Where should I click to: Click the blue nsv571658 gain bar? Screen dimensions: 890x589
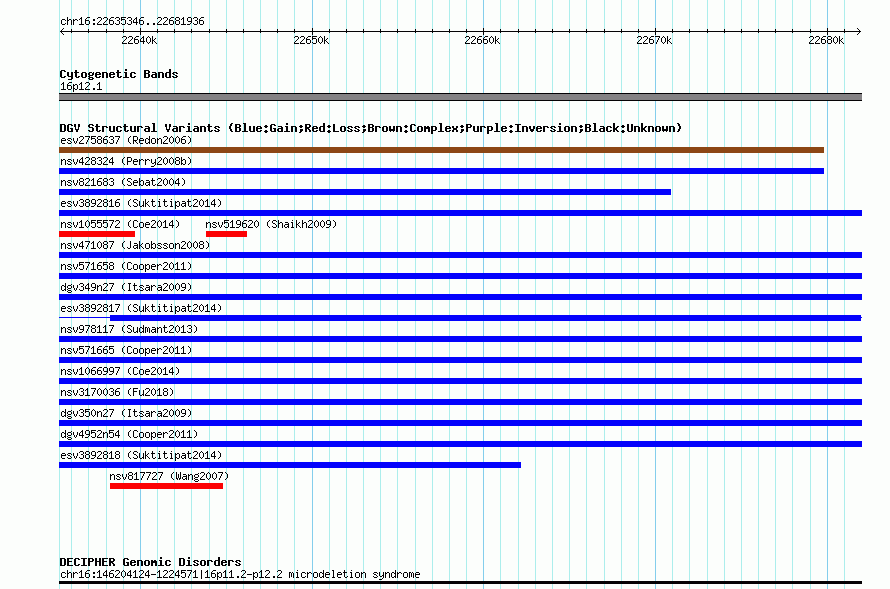460,276
